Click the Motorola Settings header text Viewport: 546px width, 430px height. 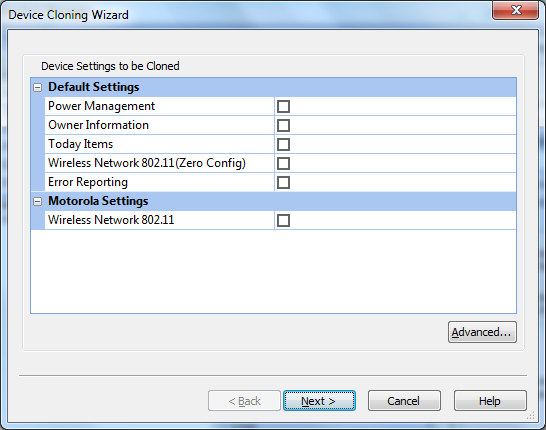[x=98, y=201]
